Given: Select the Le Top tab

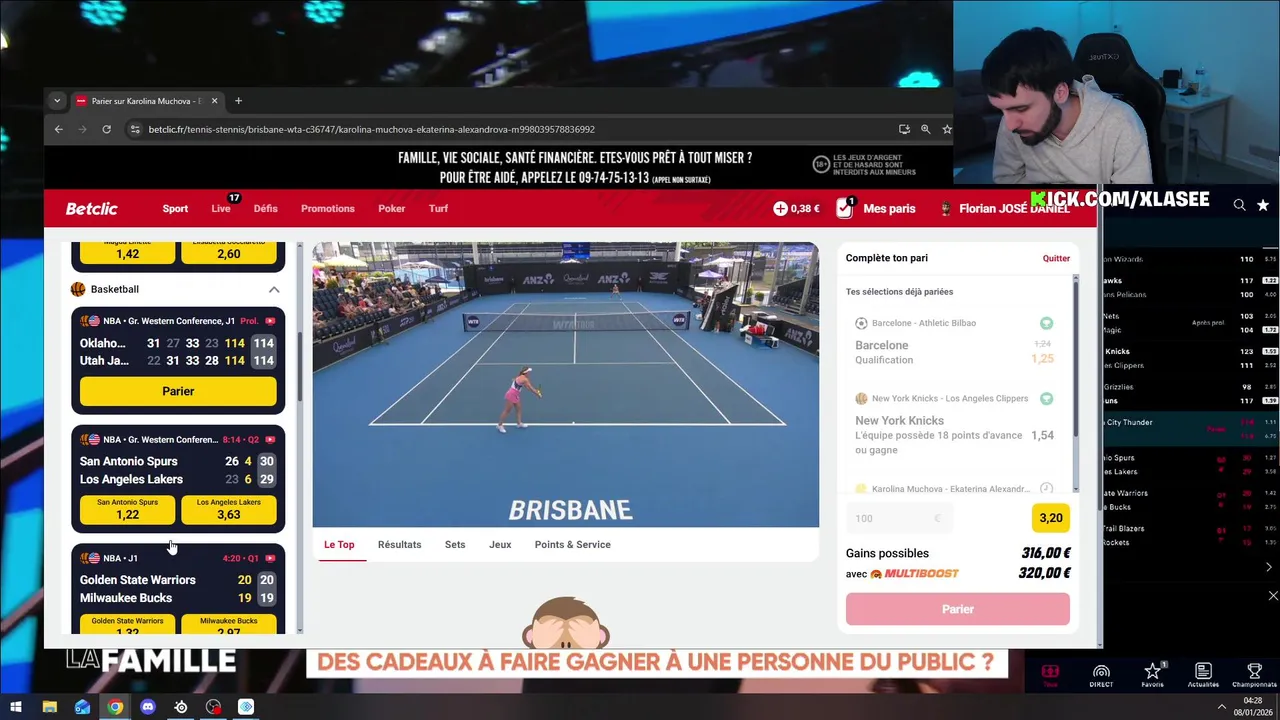Looking at the screenshot, I should pyautogui.click(x=339, y=545).
